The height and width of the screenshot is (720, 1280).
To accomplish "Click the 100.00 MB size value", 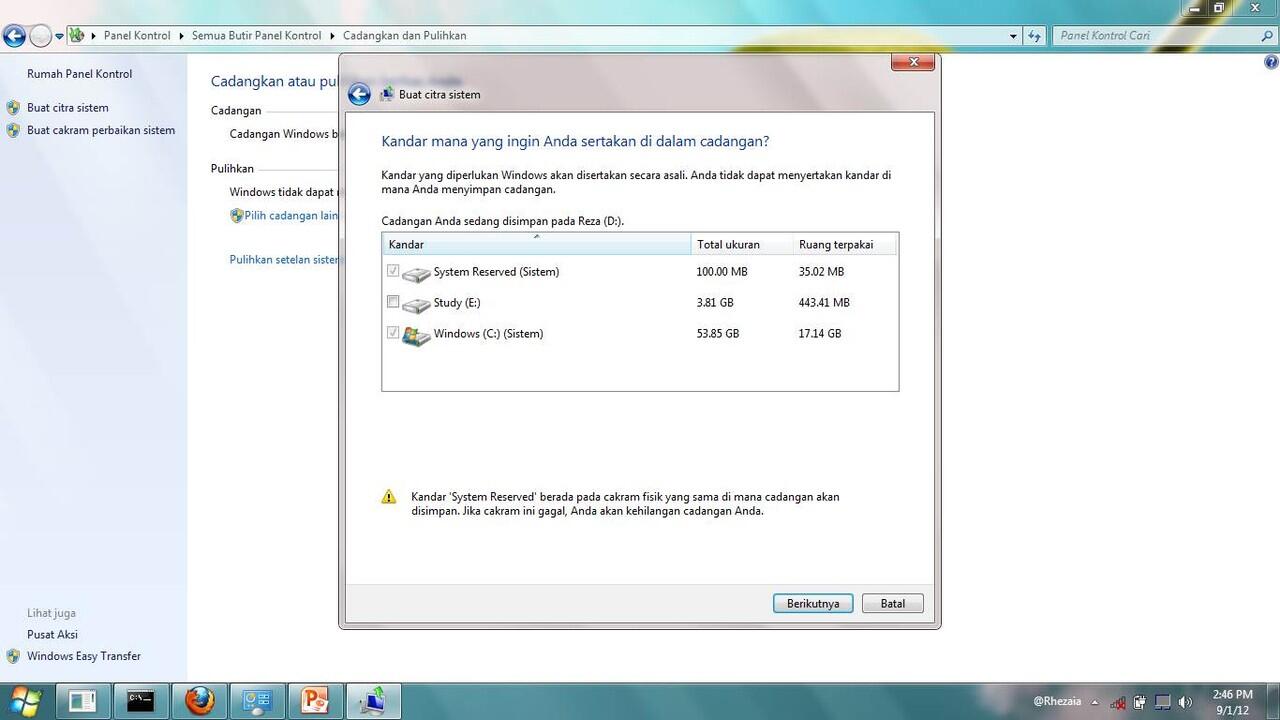I will click(722, 272).
